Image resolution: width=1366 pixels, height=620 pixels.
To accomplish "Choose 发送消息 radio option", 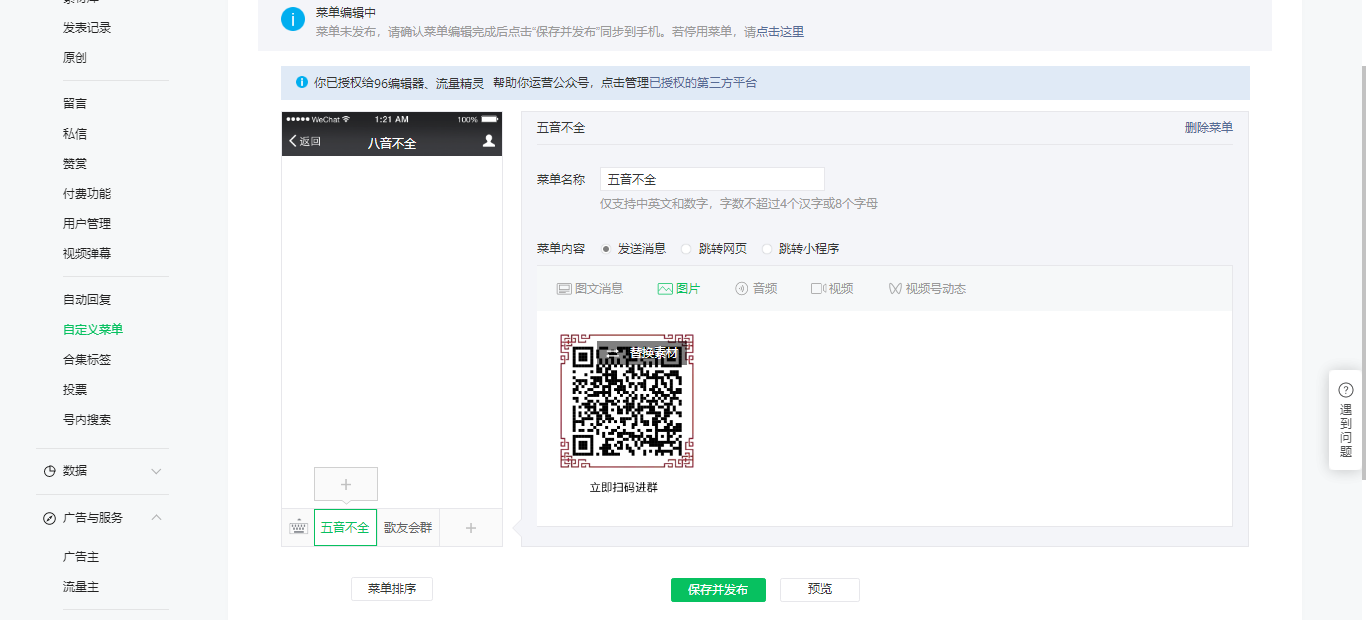I will click(606, 249).
